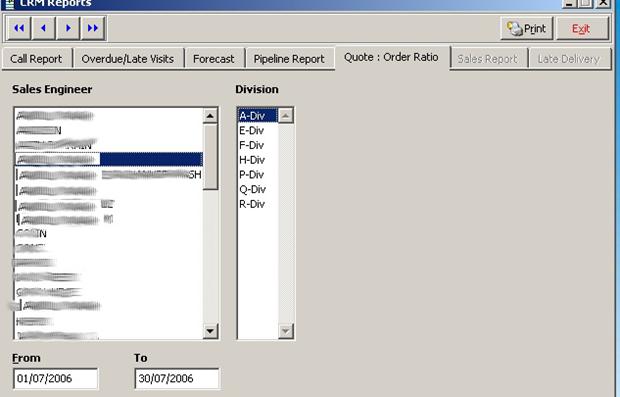
Task: Click the To date field
Action: pyautogui.click(x=177, y=378)
